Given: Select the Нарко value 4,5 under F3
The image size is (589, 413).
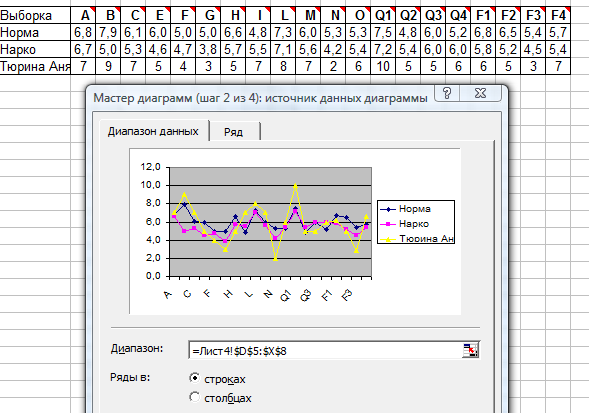Looking at the screenshot, I should pyautogui.click(x=533, y=49).
